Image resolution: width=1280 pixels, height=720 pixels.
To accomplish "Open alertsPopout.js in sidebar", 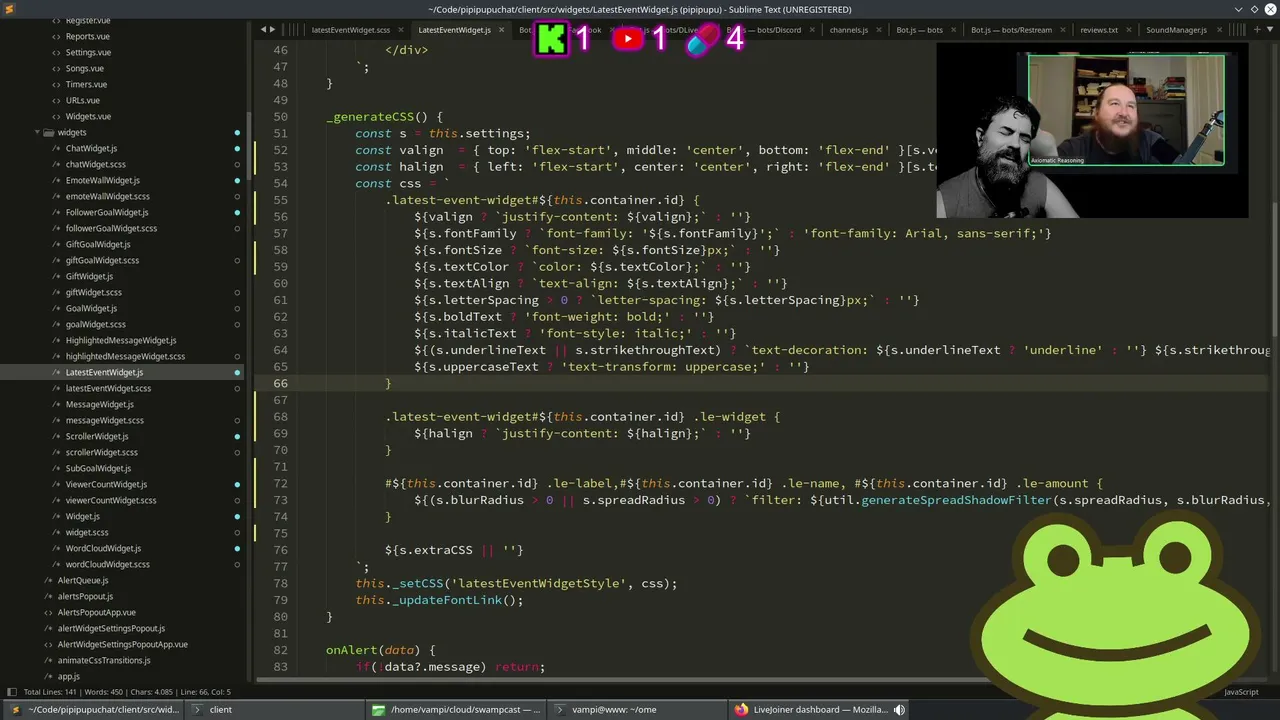I will coord(85,596).
